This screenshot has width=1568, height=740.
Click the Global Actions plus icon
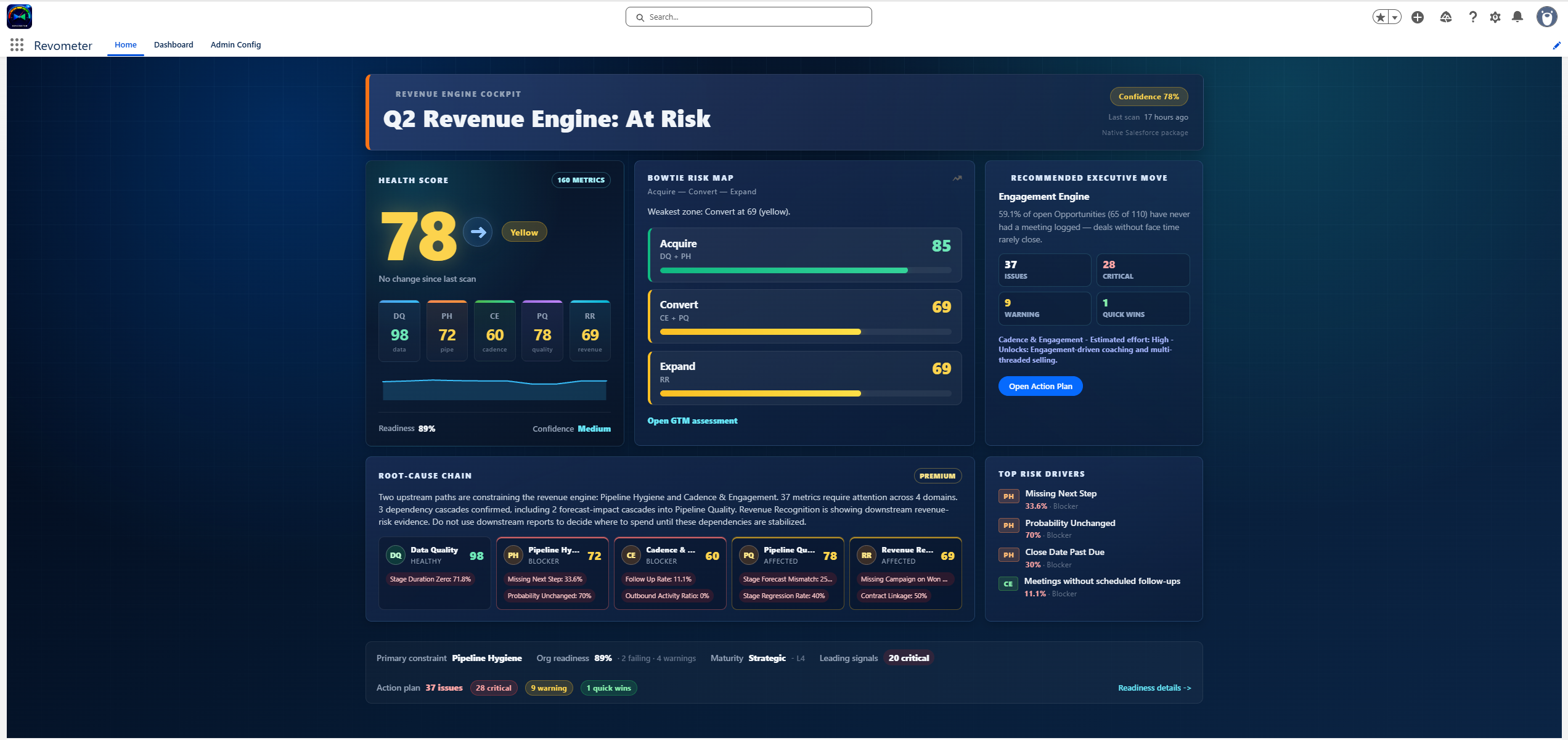1418,17
